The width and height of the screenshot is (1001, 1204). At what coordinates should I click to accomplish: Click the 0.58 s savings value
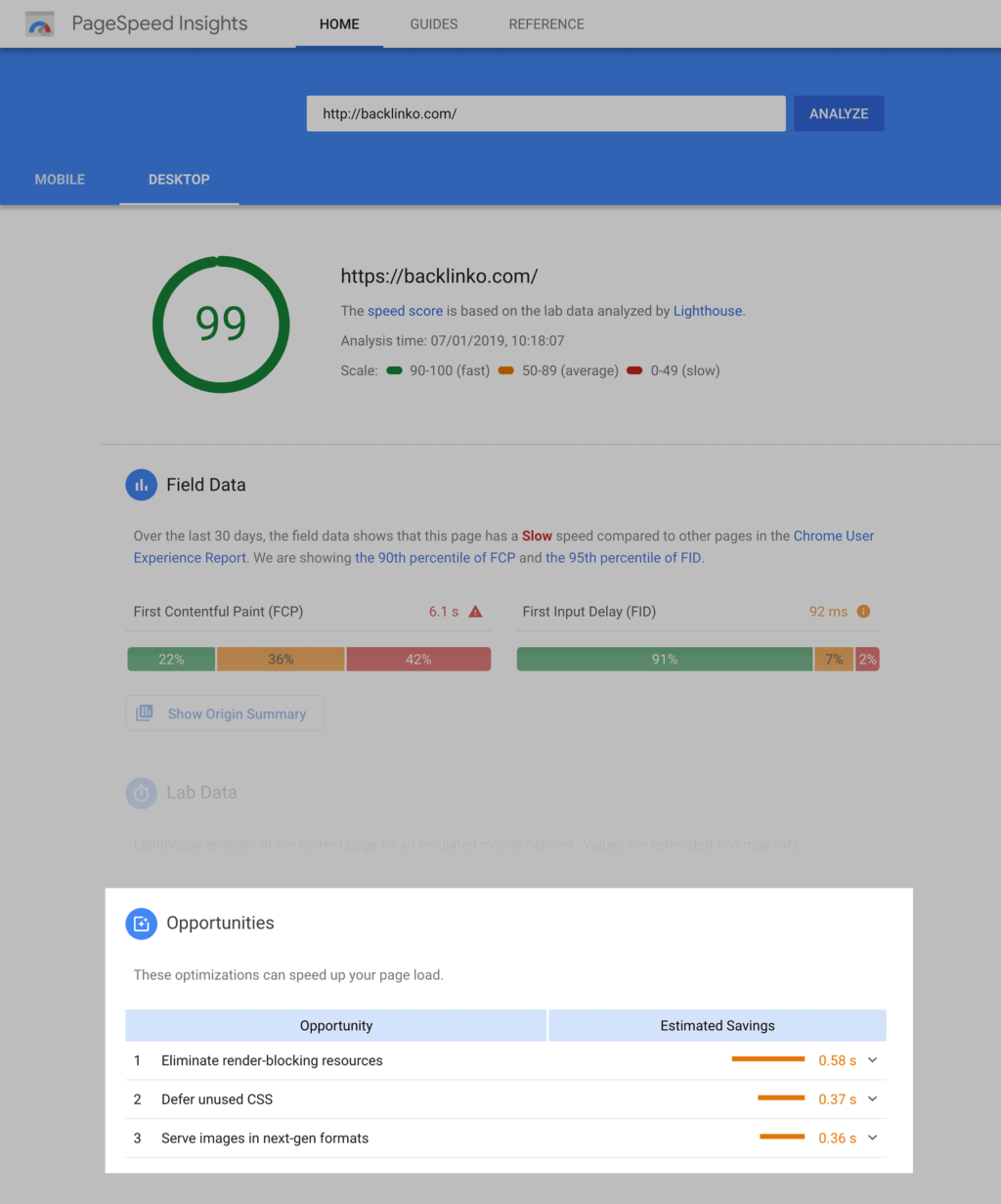(837, 1060)
